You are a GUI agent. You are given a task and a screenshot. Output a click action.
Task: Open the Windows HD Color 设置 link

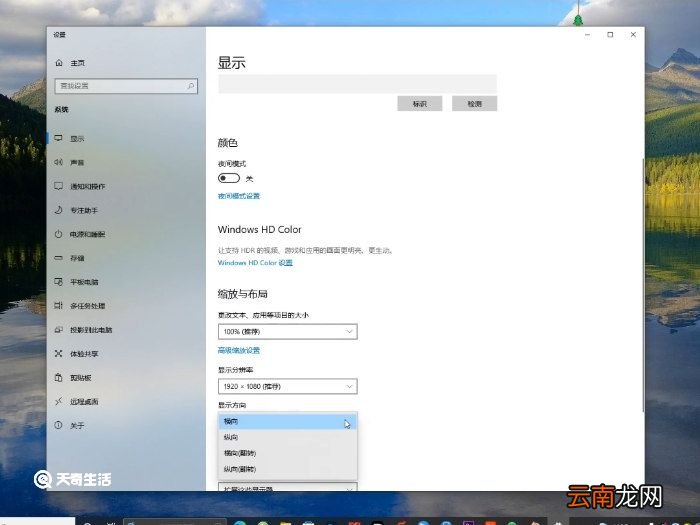coord(255,263)
